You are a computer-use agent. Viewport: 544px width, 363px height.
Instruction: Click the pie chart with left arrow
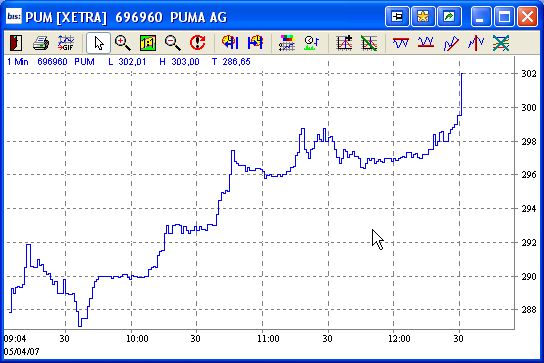tap(230, 43)
